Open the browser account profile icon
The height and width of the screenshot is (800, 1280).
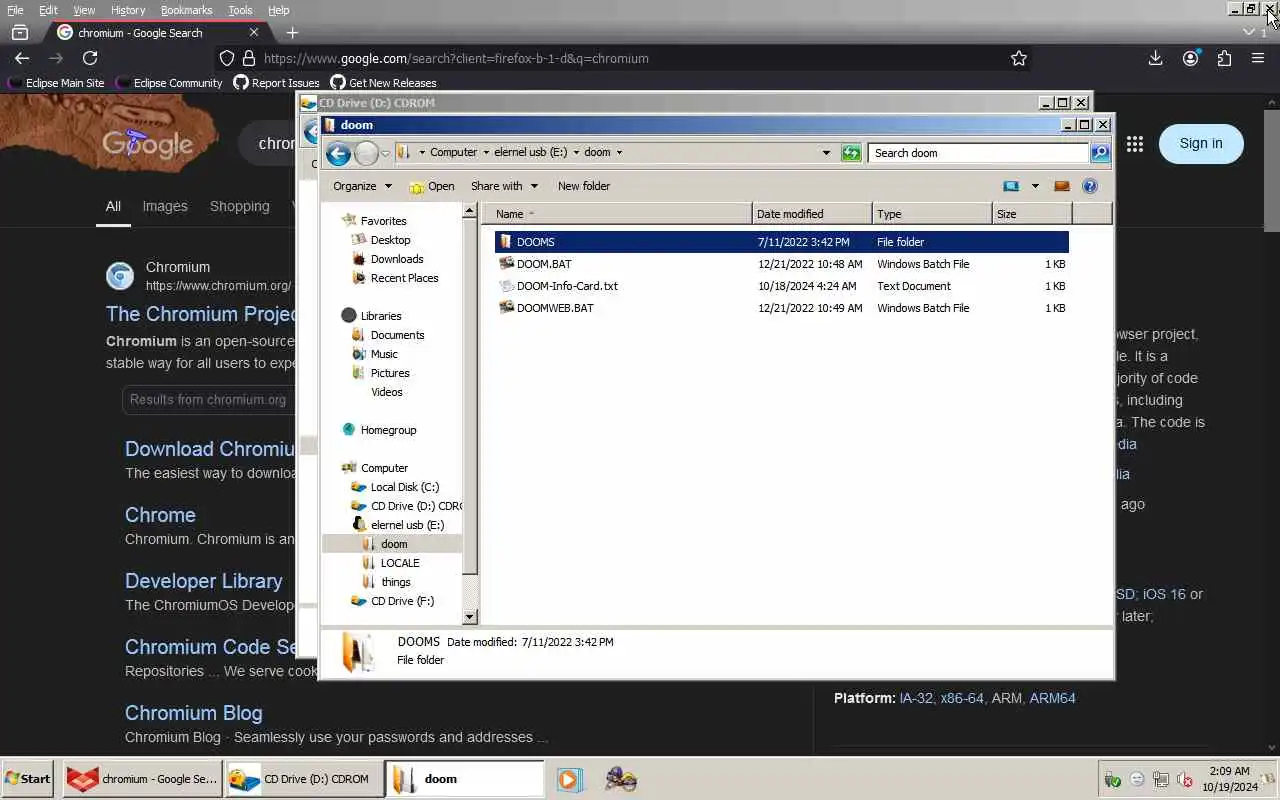tap(1190, 58)
